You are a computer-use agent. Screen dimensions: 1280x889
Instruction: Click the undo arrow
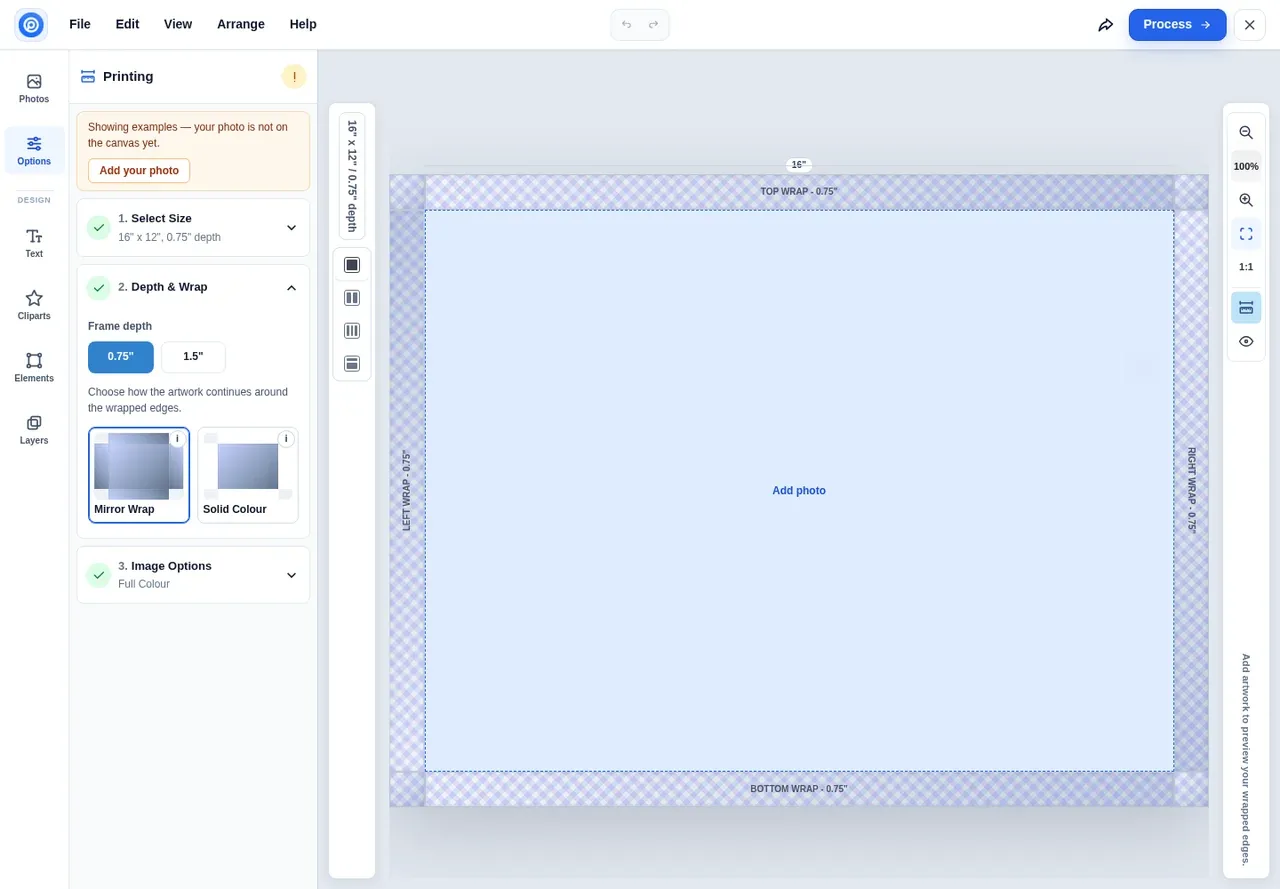click(x=627, y=24)
